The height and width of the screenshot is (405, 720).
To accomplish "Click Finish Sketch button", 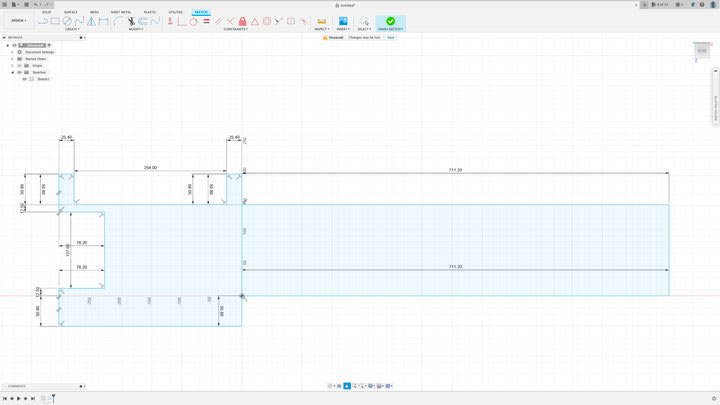I will click(391, 23).
